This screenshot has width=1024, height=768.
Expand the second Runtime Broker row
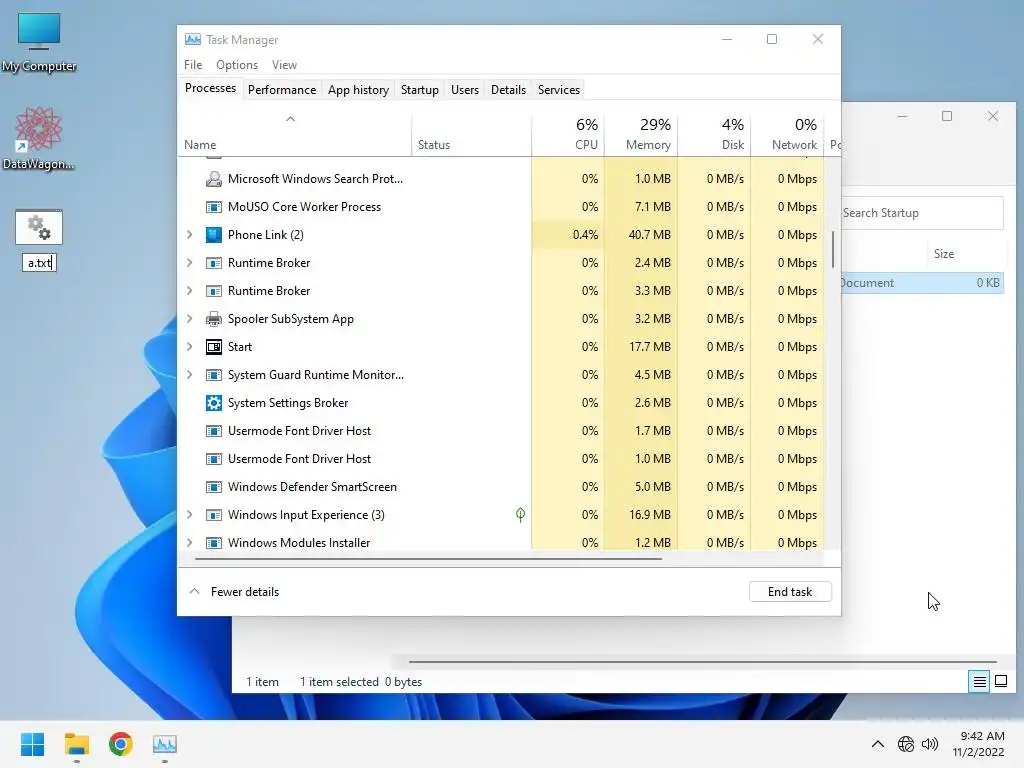(189, 291)
